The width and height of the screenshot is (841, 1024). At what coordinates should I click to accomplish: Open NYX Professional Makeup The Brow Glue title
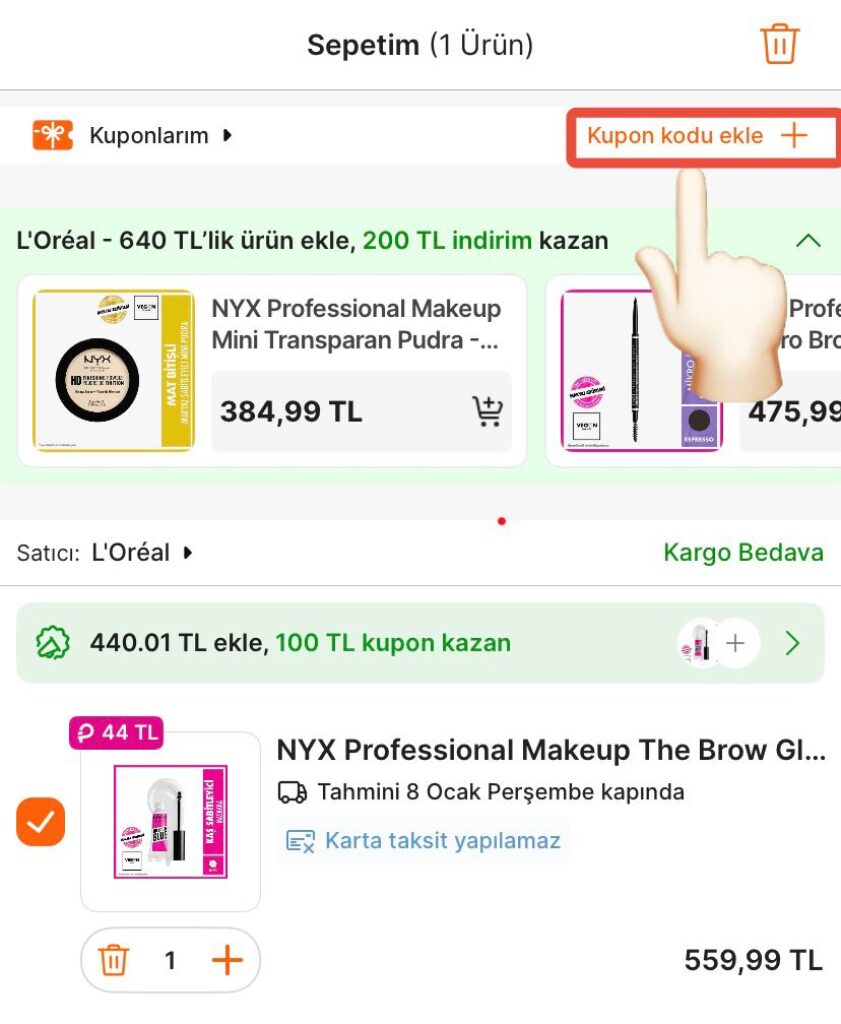pyautogui.click(x=551, y=751)
